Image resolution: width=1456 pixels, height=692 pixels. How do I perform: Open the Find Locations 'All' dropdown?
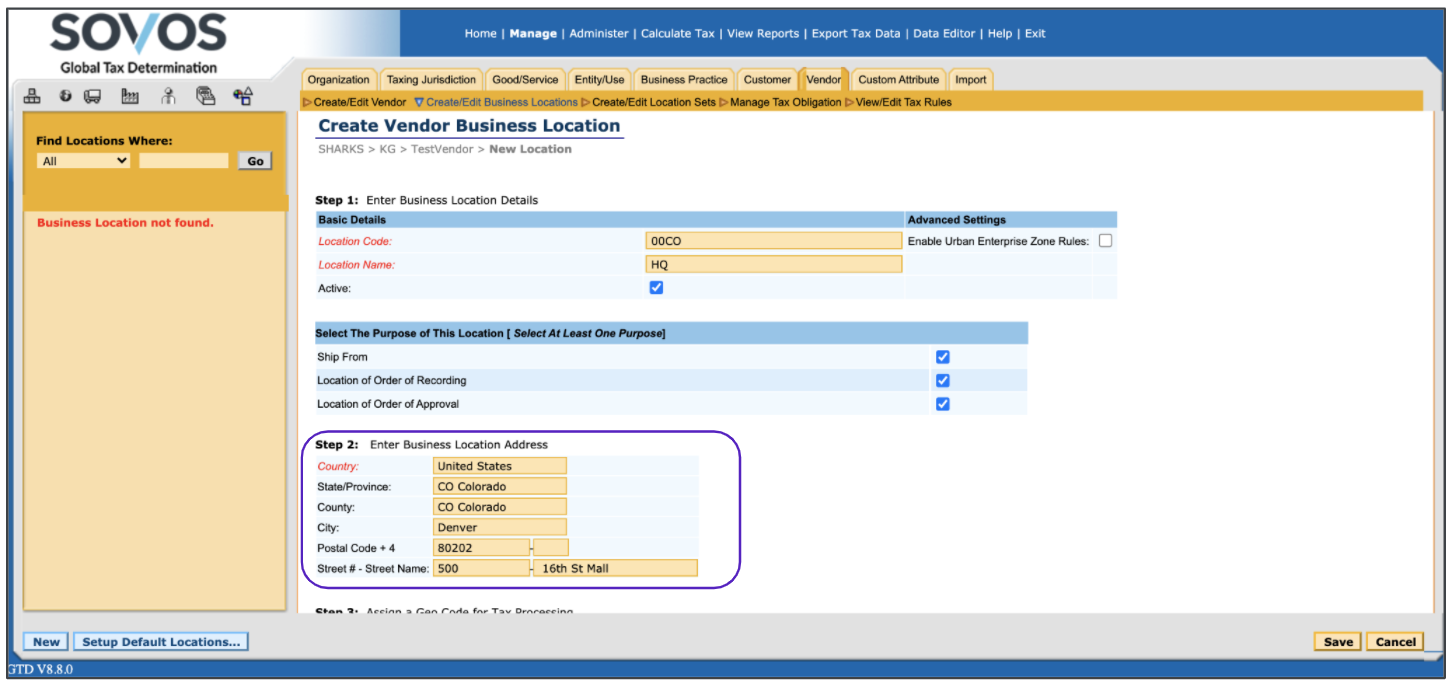point(83,161)
